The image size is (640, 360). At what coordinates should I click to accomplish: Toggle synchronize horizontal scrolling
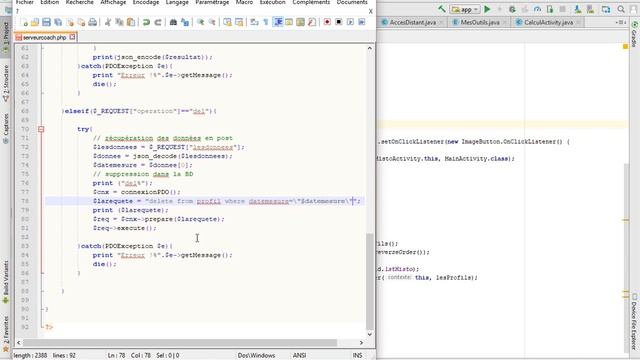coord(239,22)
